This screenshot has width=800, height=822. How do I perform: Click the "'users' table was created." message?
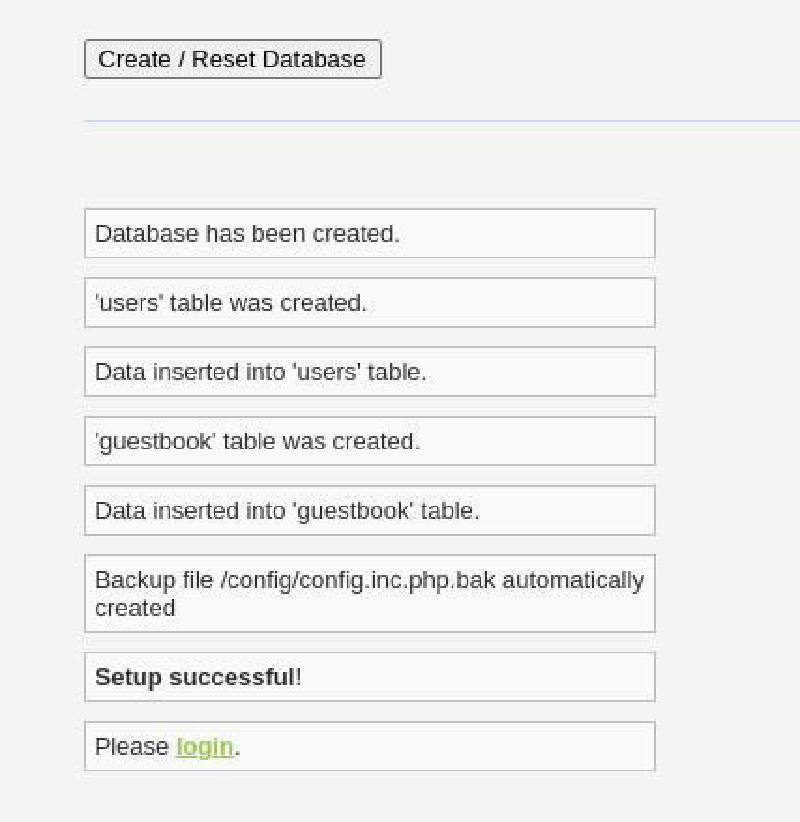tap(231, 303)
